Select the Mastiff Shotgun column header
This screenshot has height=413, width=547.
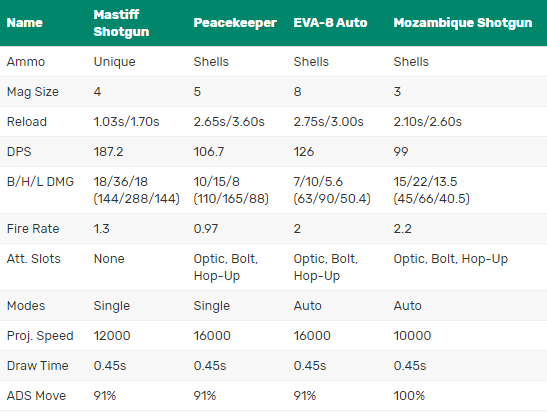click(x=121, y=23)
